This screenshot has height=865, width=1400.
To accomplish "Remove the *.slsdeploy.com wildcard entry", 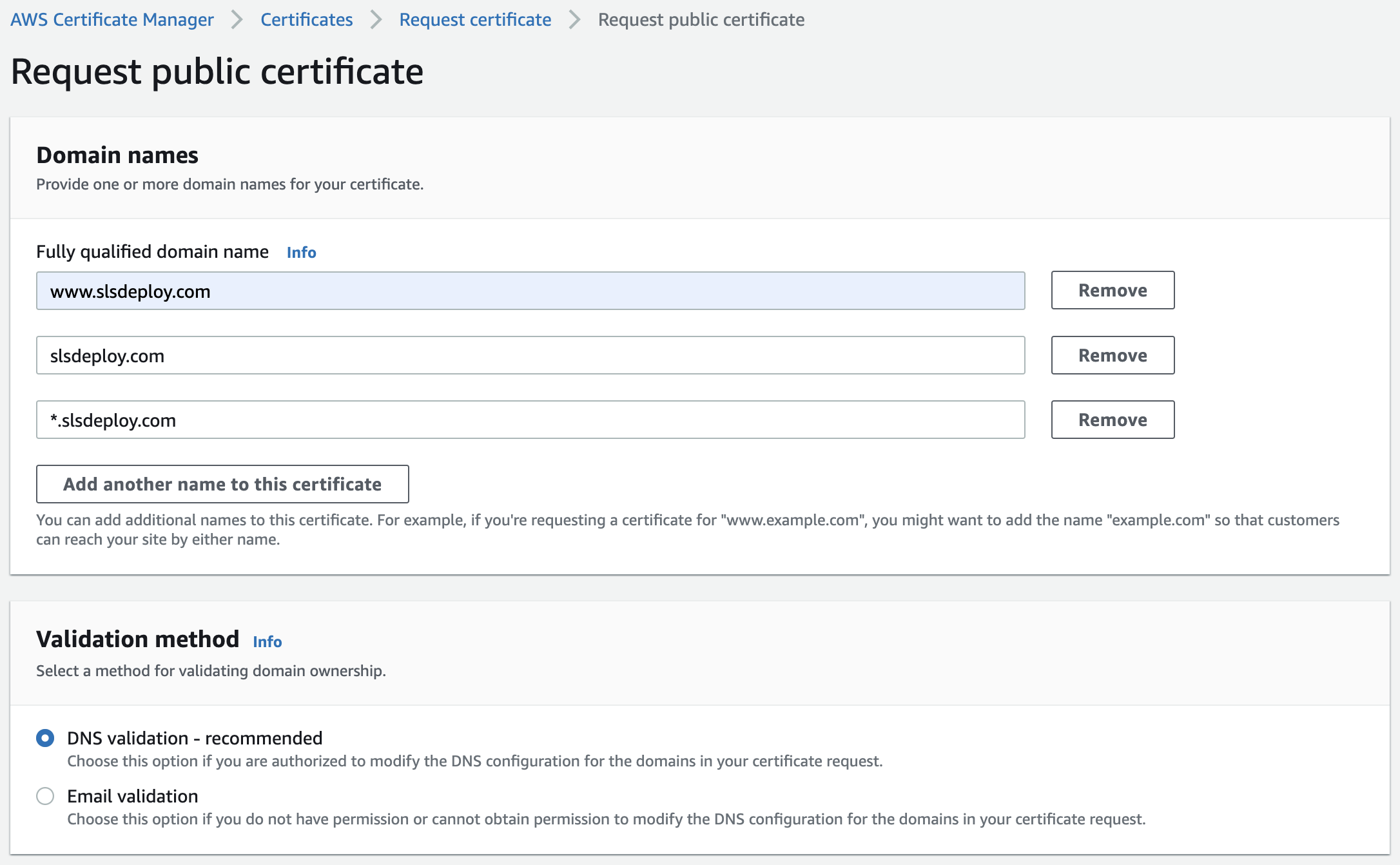I will click(1113, 420).
